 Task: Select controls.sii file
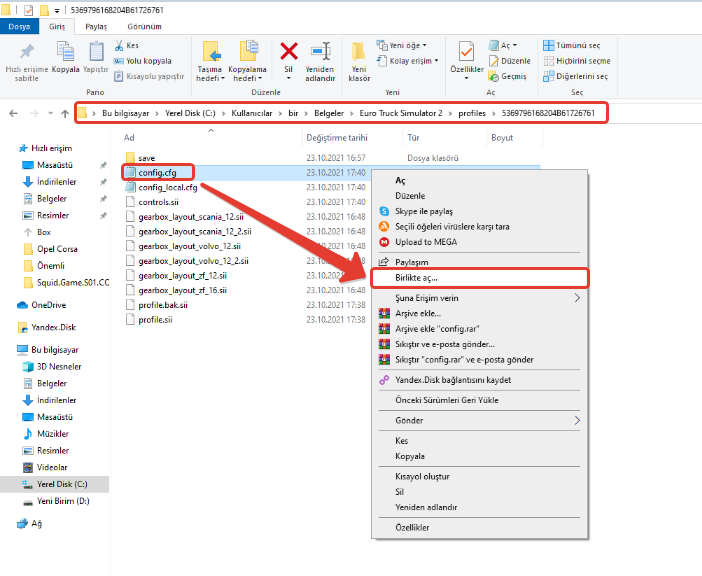click(158, 202)
